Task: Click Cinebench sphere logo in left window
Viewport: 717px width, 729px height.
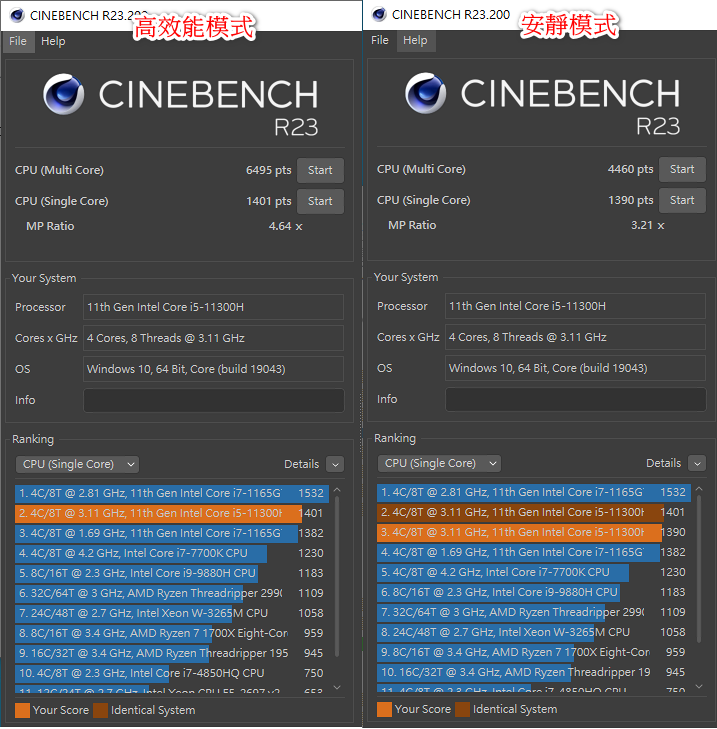Action: pyautogui.click(x=64, y=94)
